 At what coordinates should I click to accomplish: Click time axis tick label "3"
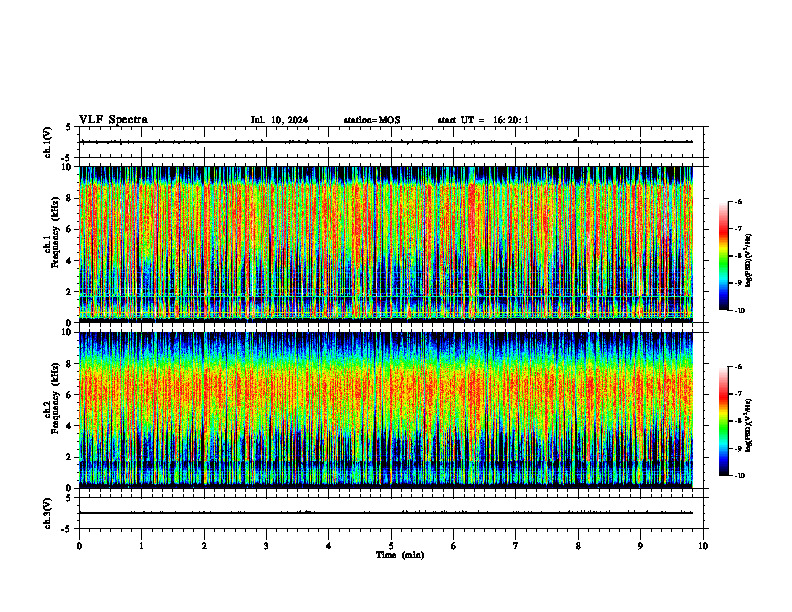pos(266,546)
